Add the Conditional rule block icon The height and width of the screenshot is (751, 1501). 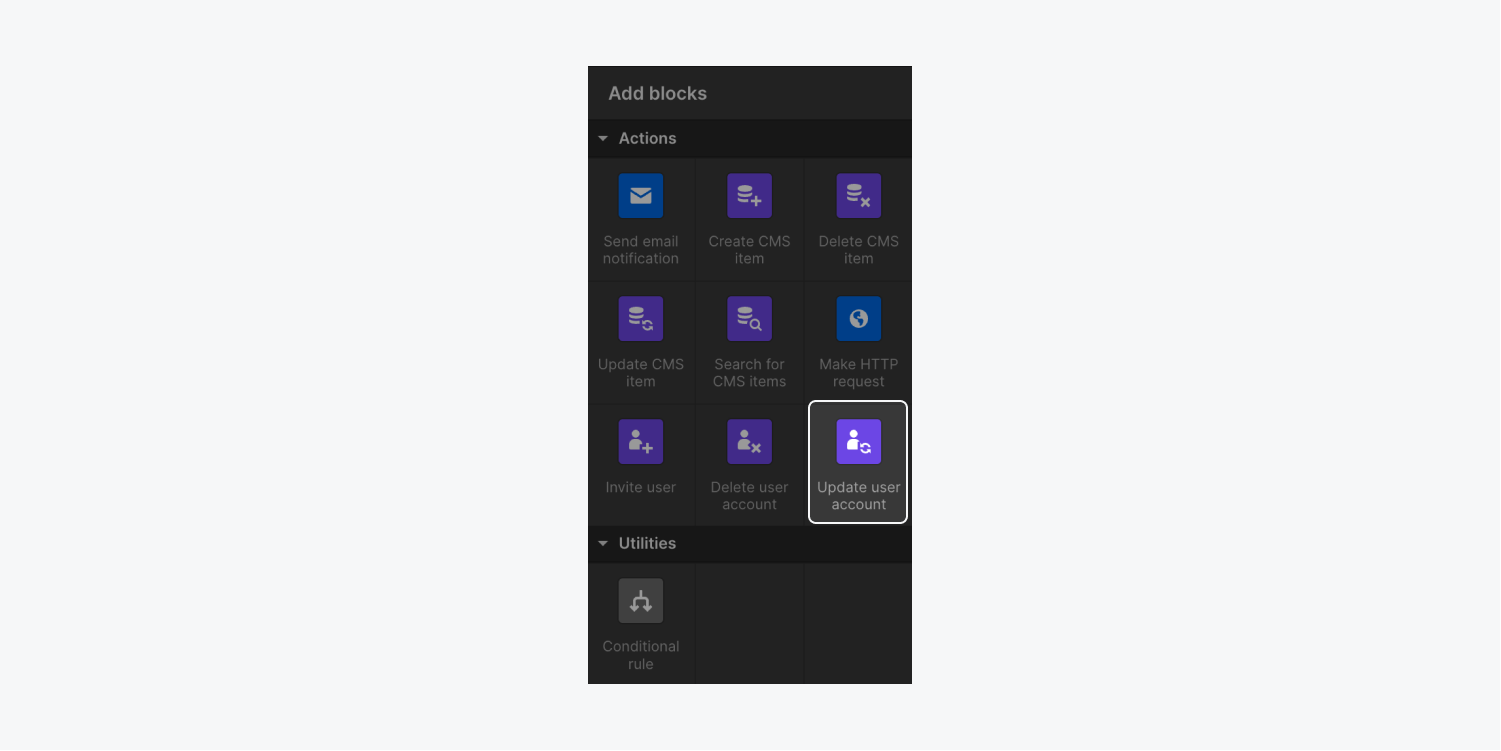click(641, 601)
